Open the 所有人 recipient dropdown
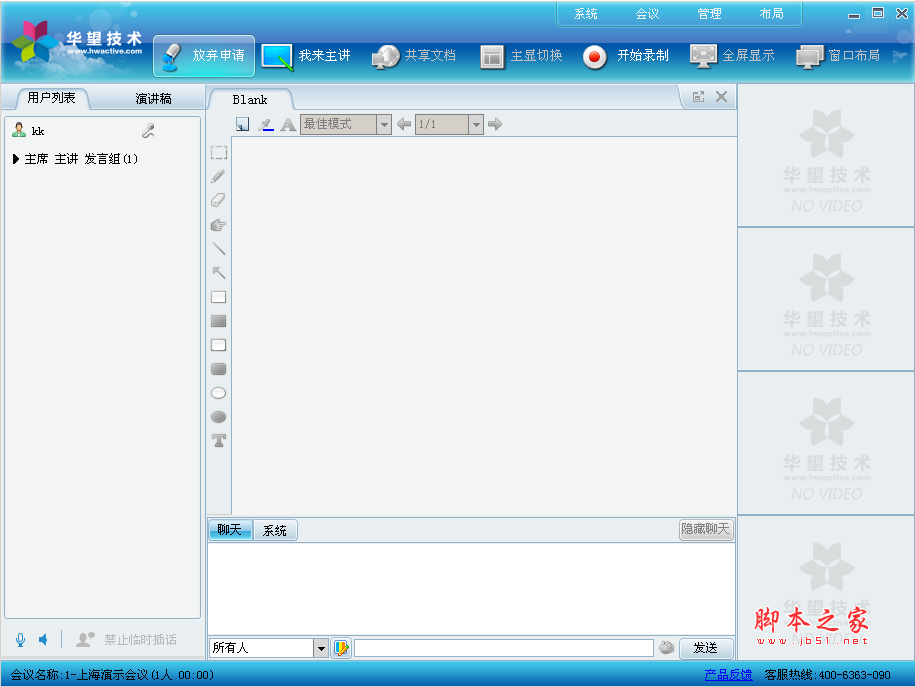 coord(321,648)
